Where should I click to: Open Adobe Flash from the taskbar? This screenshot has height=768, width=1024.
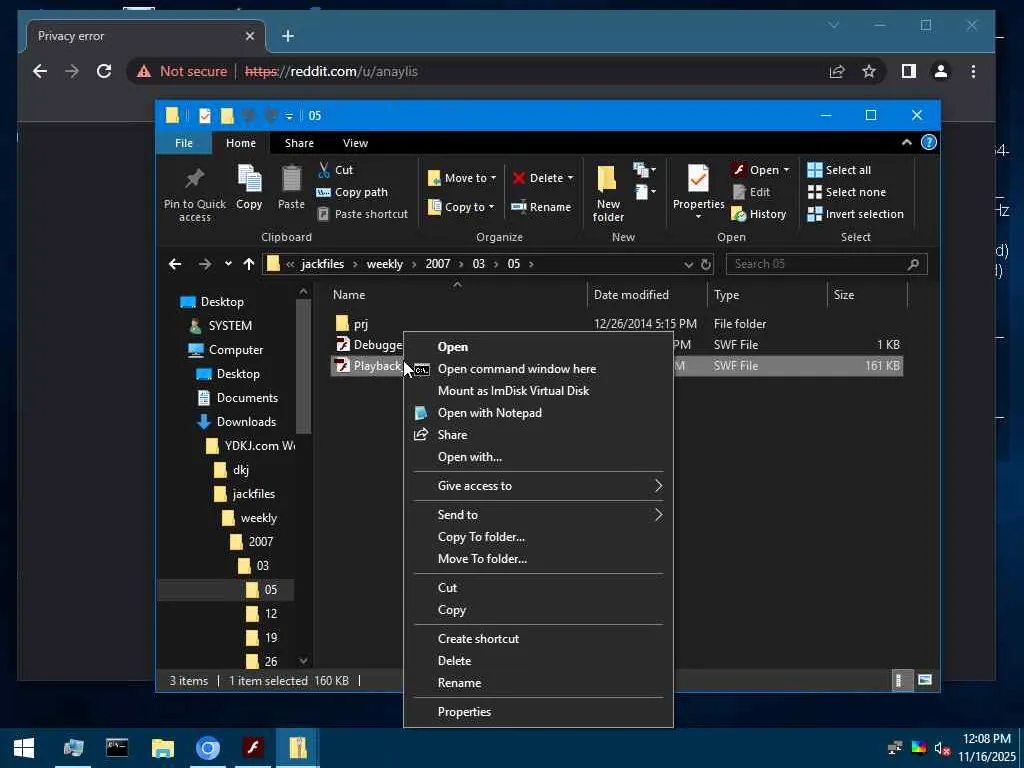pyautogui.click(x=253, y=748)
